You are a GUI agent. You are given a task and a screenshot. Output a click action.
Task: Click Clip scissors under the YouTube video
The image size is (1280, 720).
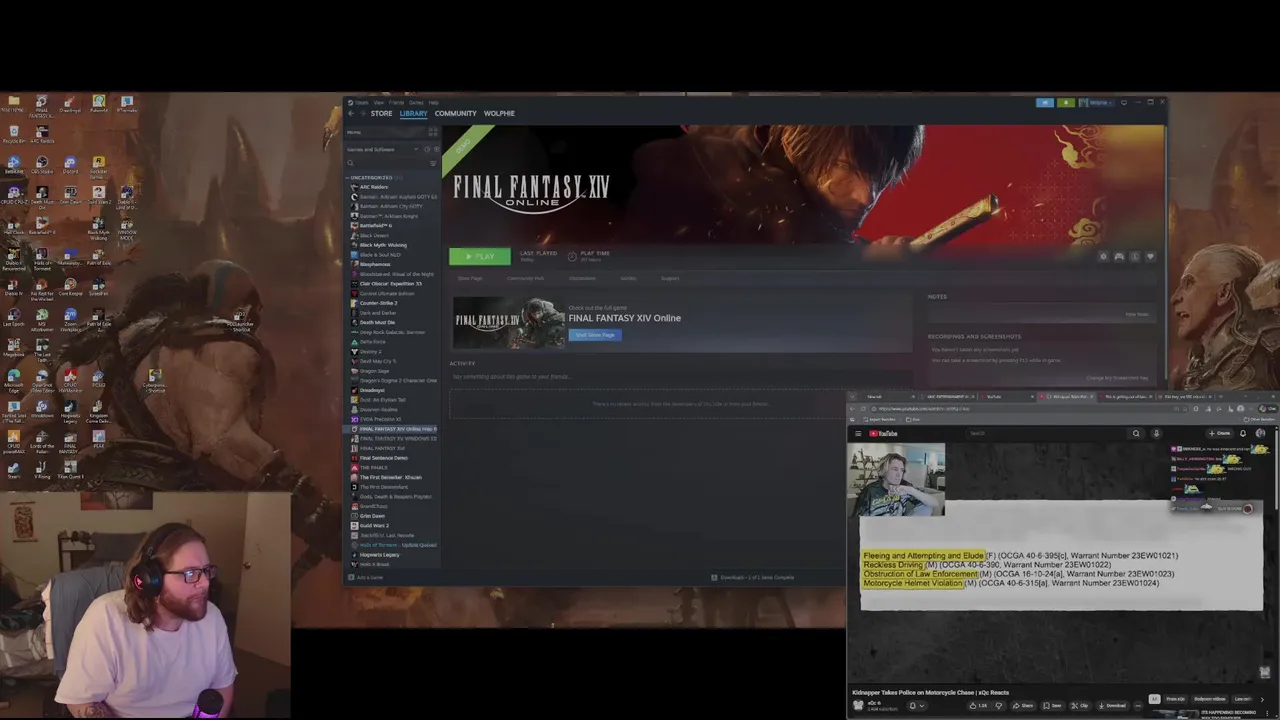pyautogui.click(x=1080, y=705)
